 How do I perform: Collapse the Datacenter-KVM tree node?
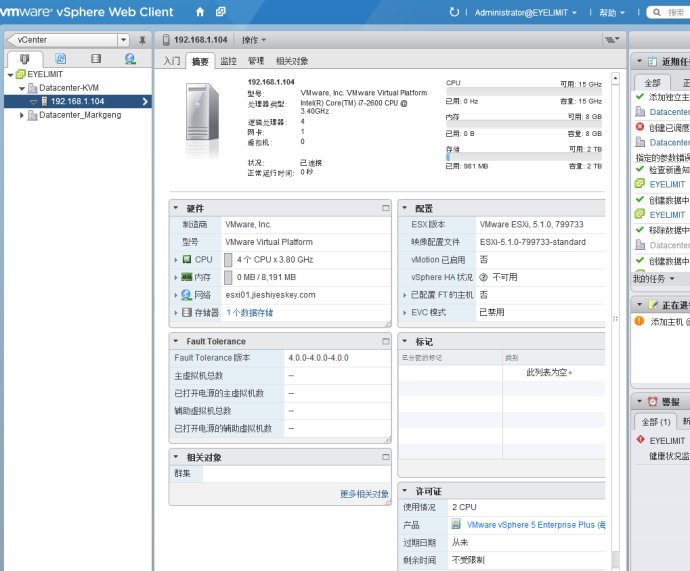22,88
